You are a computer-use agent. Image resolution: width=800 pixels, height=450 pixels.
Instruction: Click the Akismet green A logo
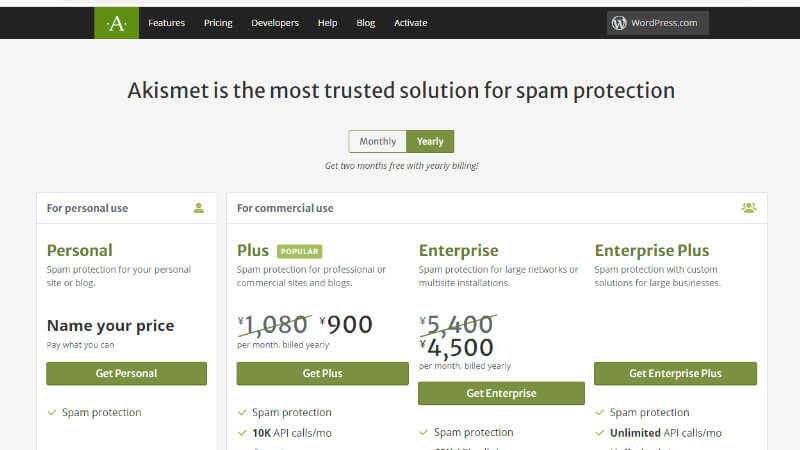[116, 23]
